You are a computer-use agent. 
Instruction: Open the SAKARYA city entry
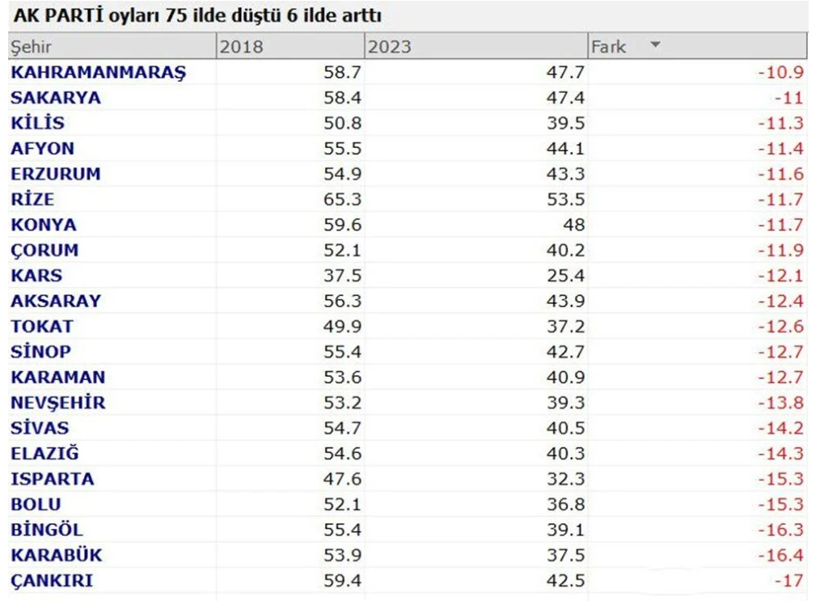pyautogui.click(x=57, y=98)
